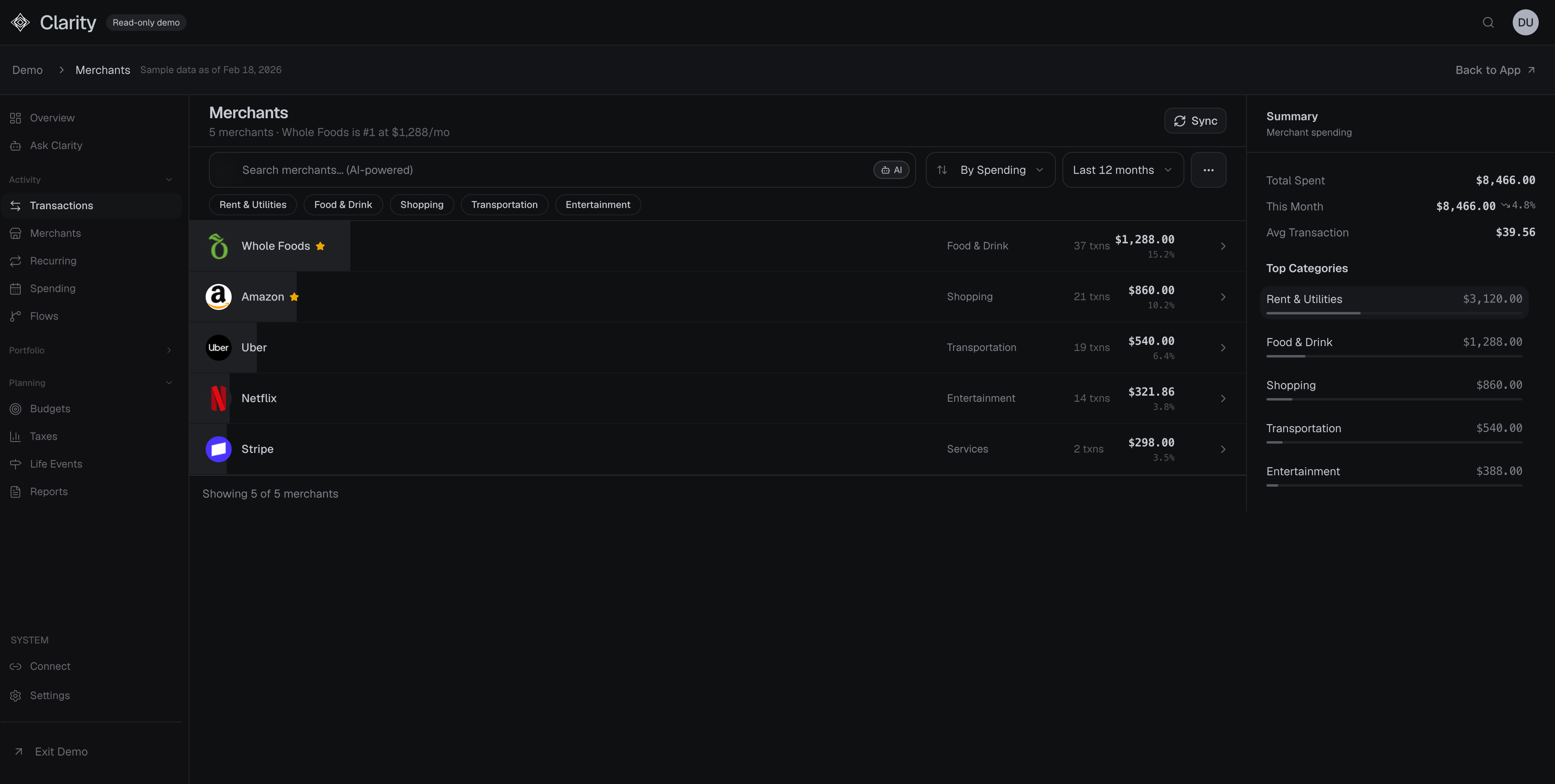Image resolution: width=1555 pixels, height=784 pixels.
Task: Open the more options ellipsis menu
Action: click(1208, 169)
